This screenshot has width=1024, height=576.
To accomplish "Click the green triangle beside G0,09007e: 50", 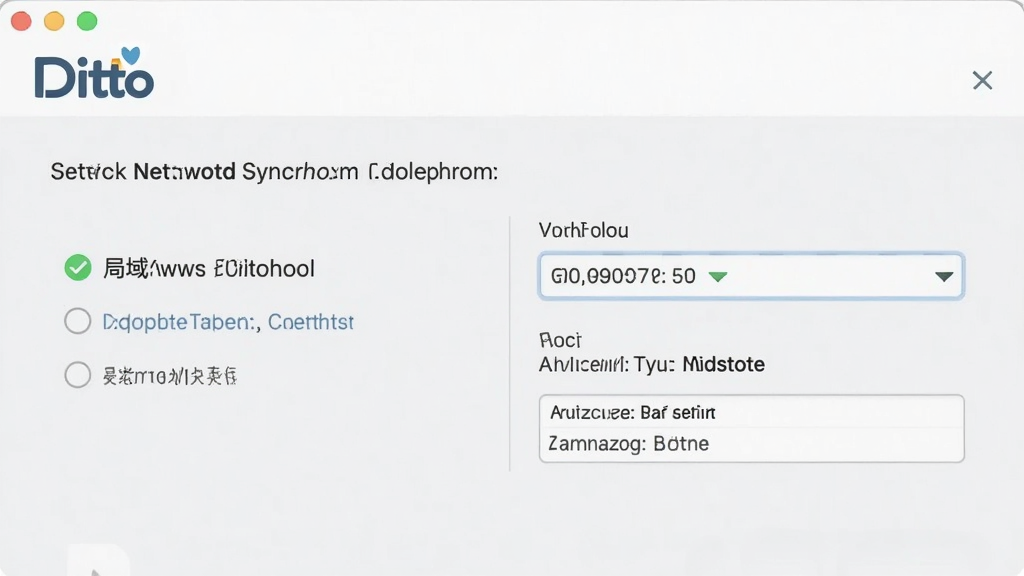I will (x=718, y=277).
